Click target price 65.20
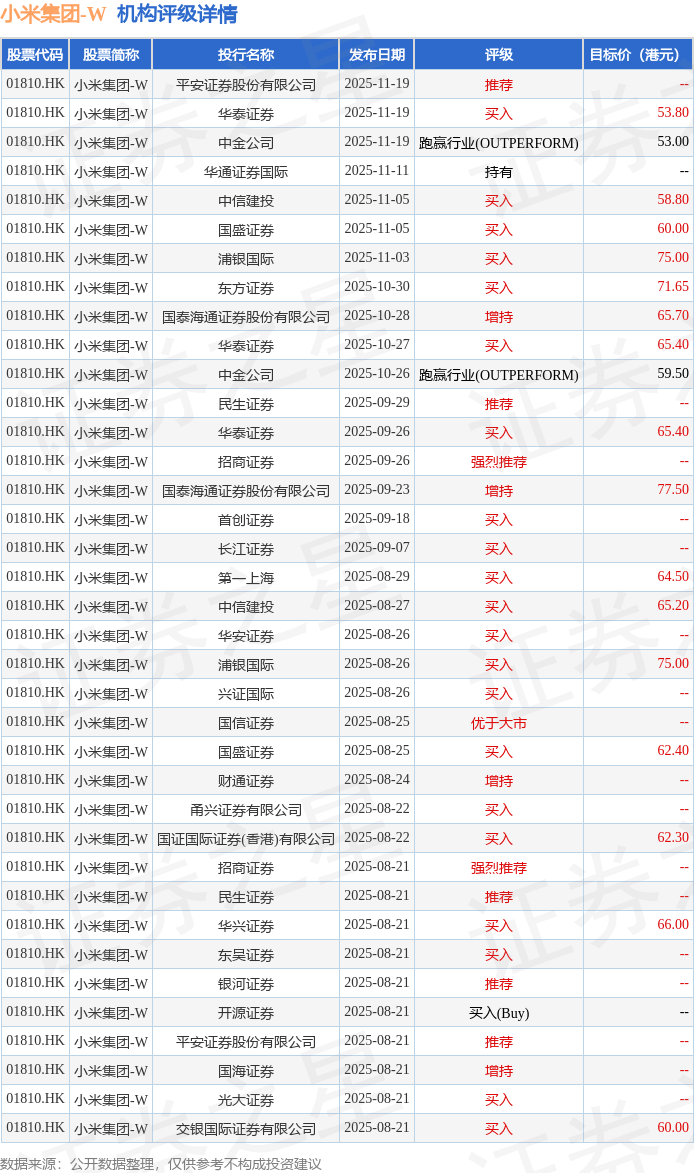 pyautogui.click(x=672, y=606)
